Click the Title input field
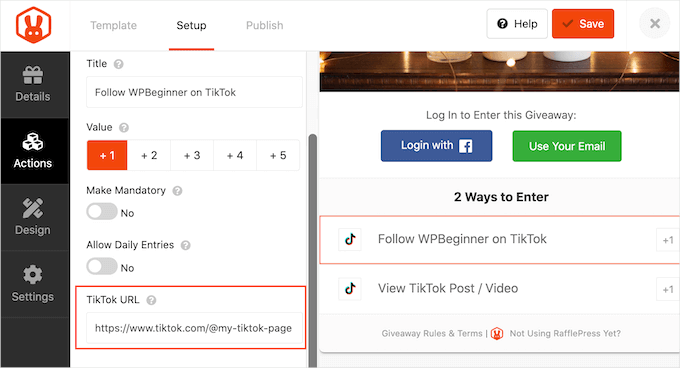This screenshot has width=680, height=368. click(x=194, y=92)
